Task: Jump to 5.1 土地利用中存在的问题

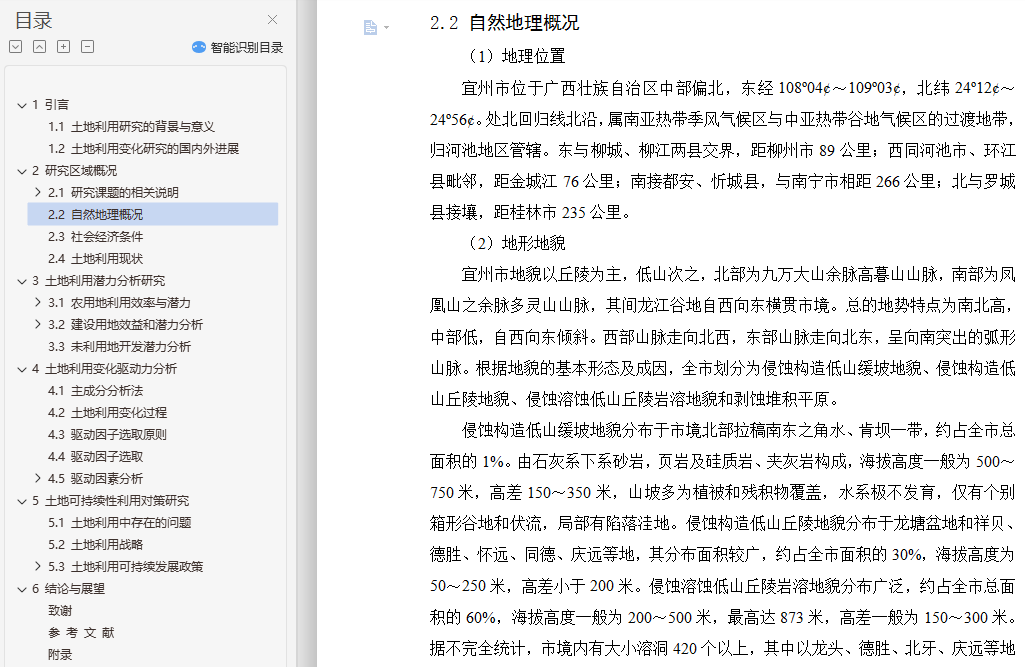Action: [x=119, y=522]
